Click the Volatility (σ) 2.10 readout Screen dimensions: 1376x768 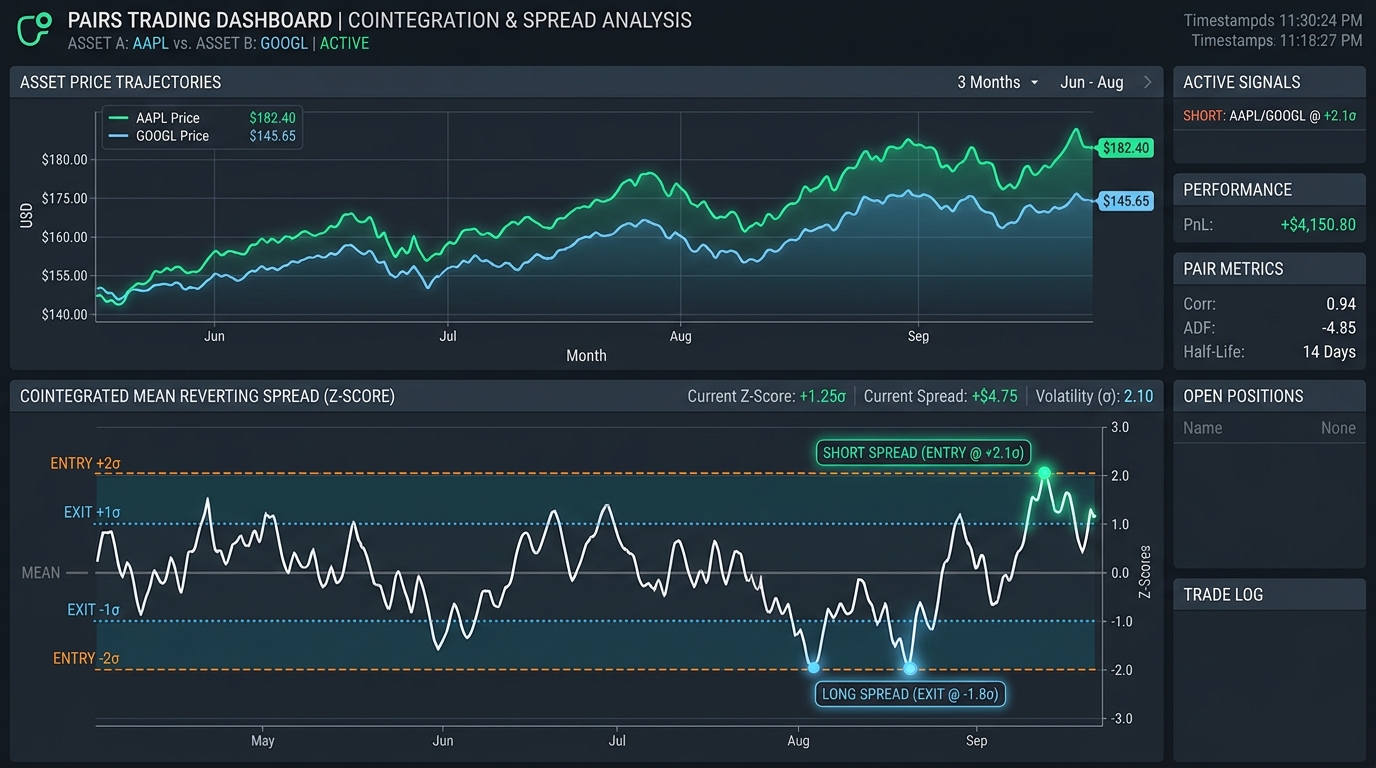pyautogui.click(x=1094, y=396)
